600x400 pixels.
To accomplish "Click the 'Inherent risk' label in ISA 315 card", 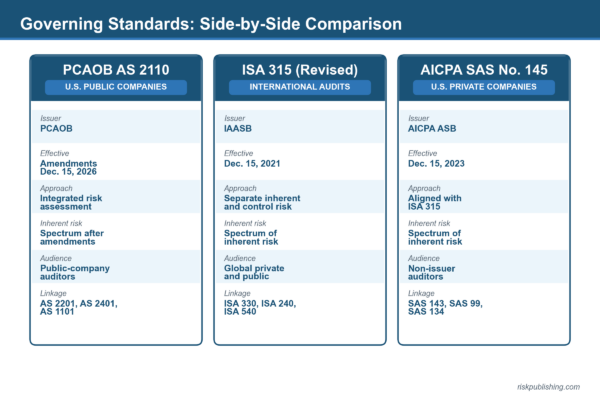I will pyautogui.click(x=245, y=223).
